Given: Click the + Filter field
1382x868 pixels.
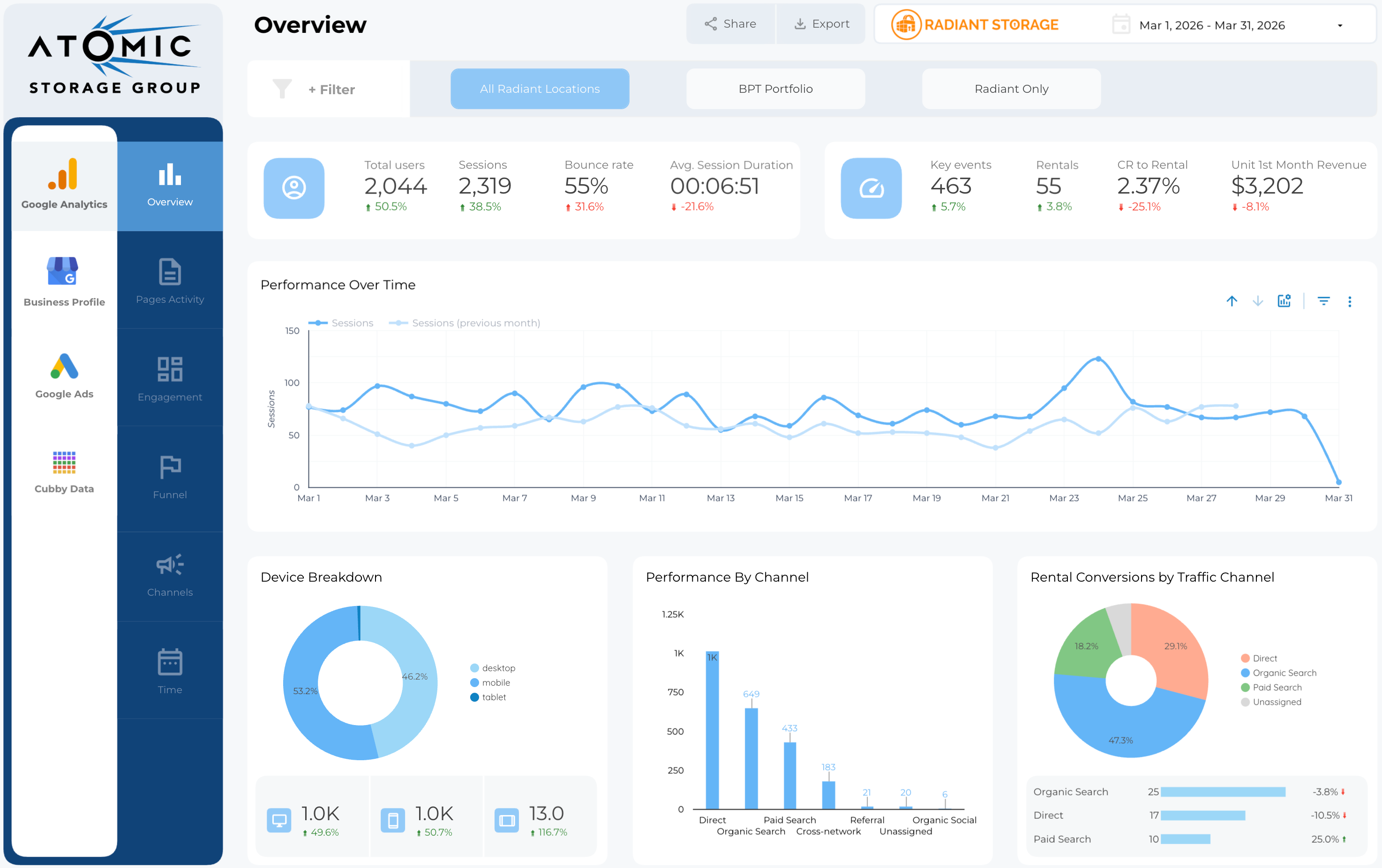Looking at the screenshot, I should tap(332, 90).
